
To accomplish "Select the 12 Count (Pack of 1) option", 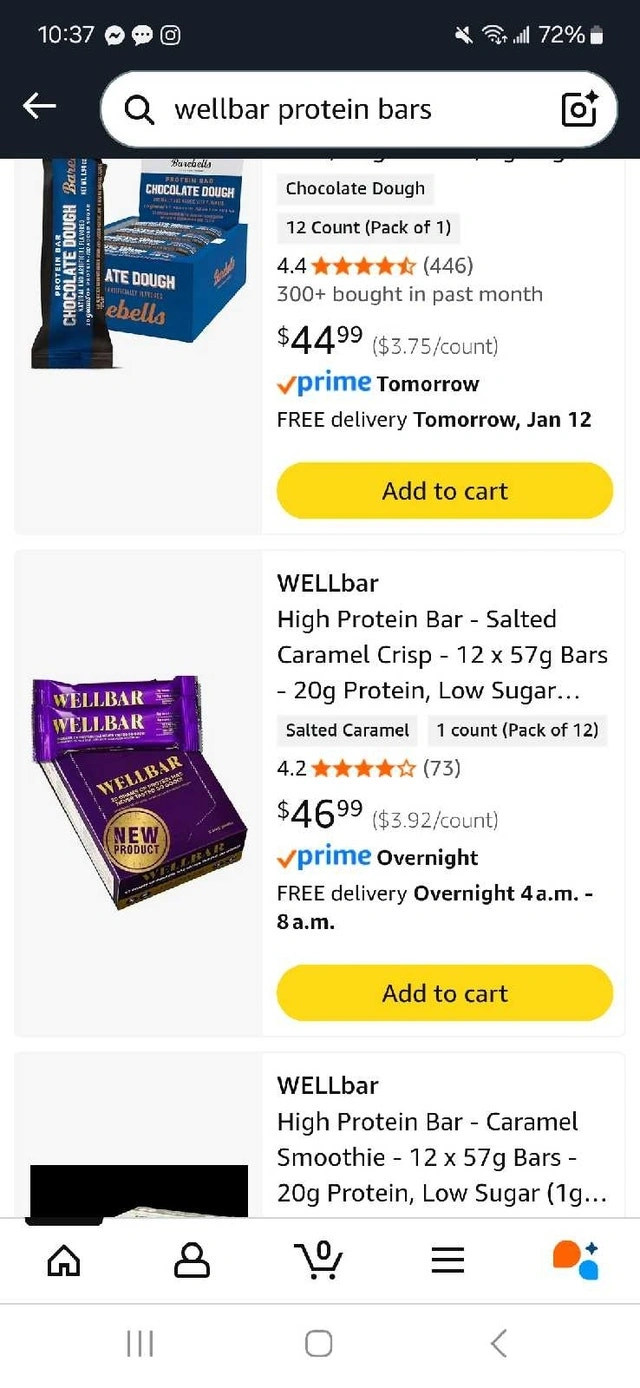I will (368, 227).
